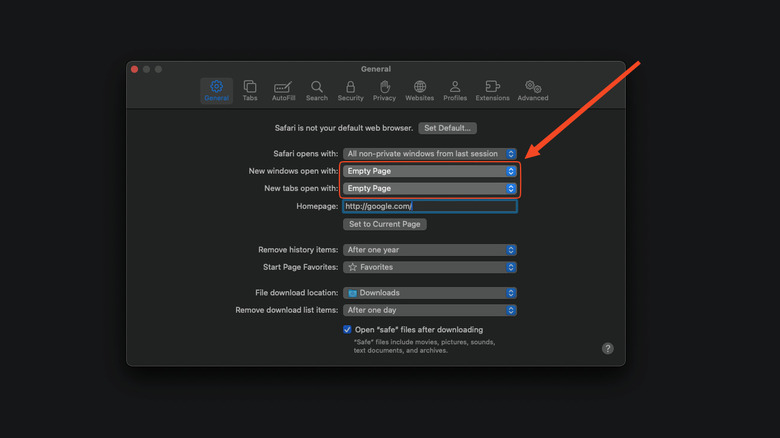Open the AutoFill settings pane

[x=283, y=90]
